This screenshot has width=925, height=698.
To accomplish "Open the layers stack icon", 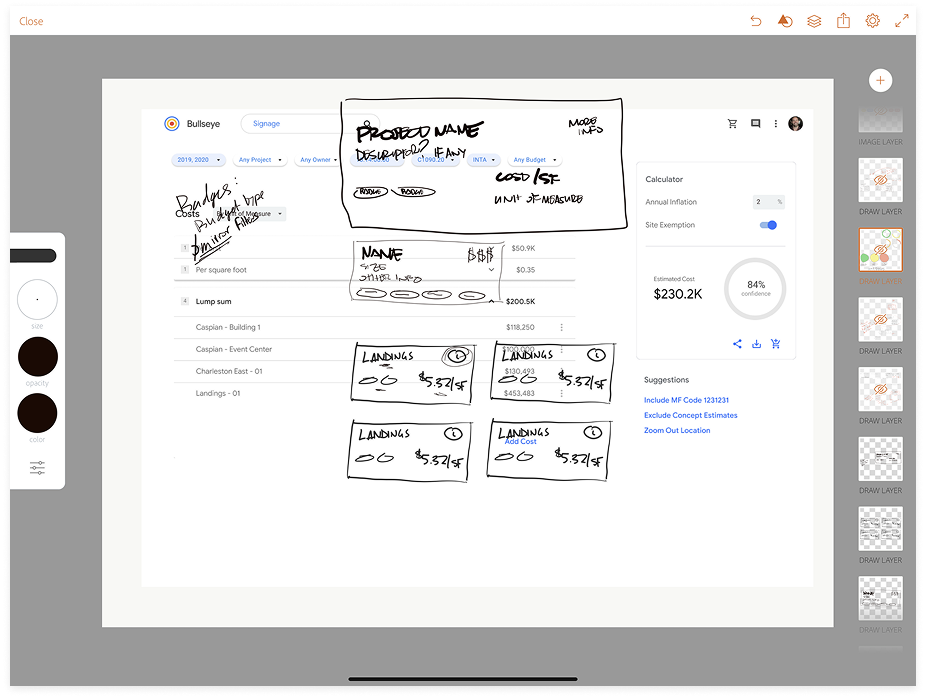I will pyautogui.click(x=814, y=21).
